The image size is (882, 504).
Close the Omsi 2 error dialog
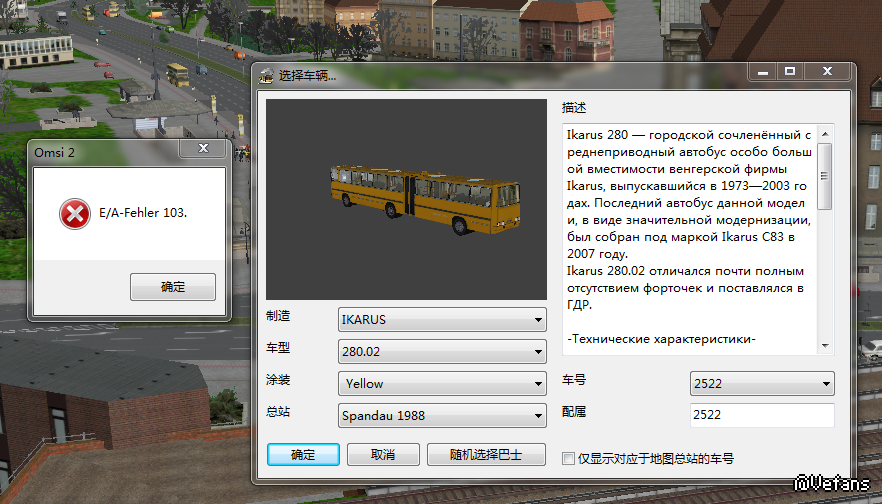point(203,148)
